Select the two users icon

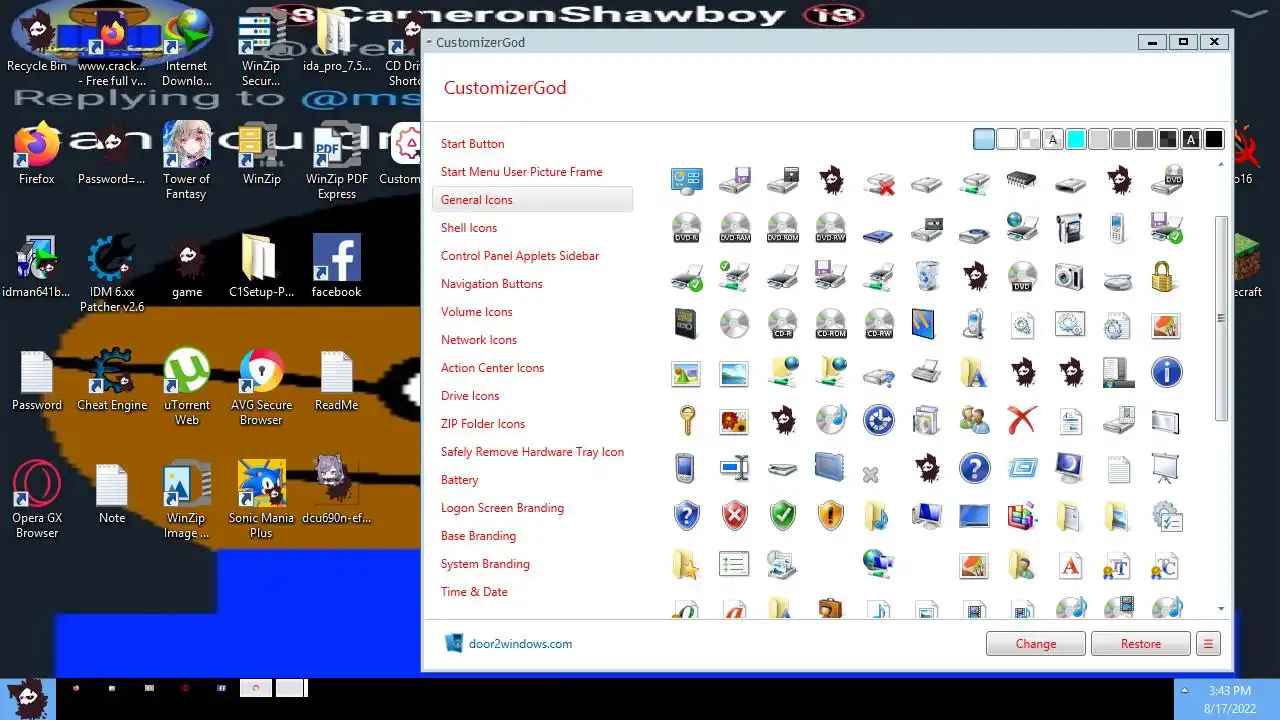[974, 421]
